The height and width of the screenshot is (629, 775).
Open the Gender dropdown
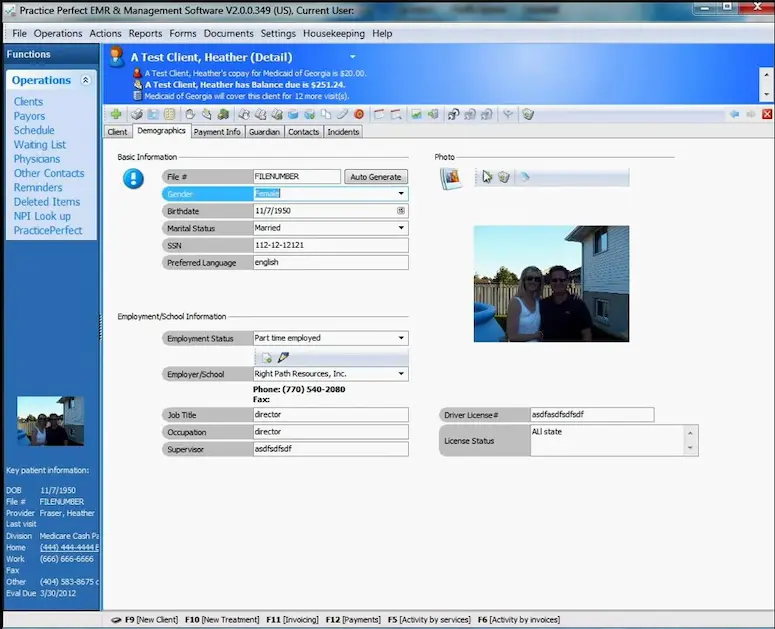[401, 194]
